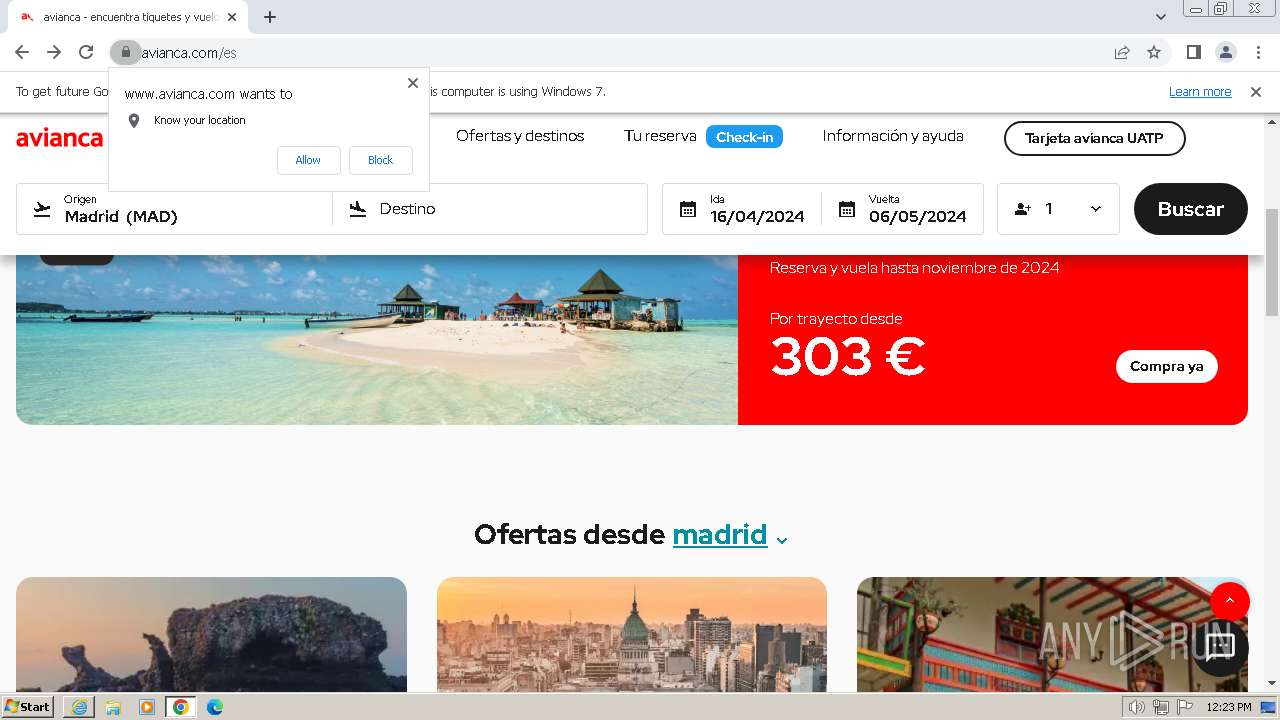This screenshot has height=720, width=1280.
Task: Open the colorful balcony destination card
Action: pos(1052,634)
